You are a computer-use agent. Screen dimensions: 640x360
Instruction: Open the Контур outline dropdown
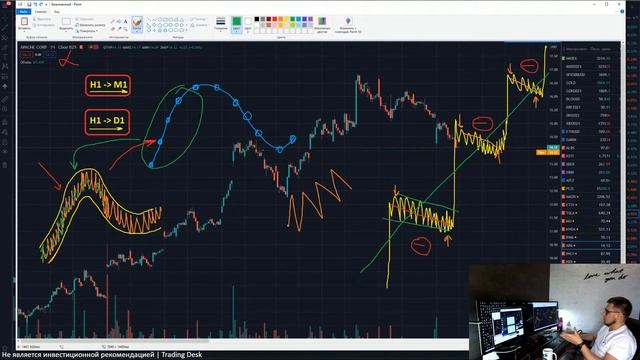[199, 19]
